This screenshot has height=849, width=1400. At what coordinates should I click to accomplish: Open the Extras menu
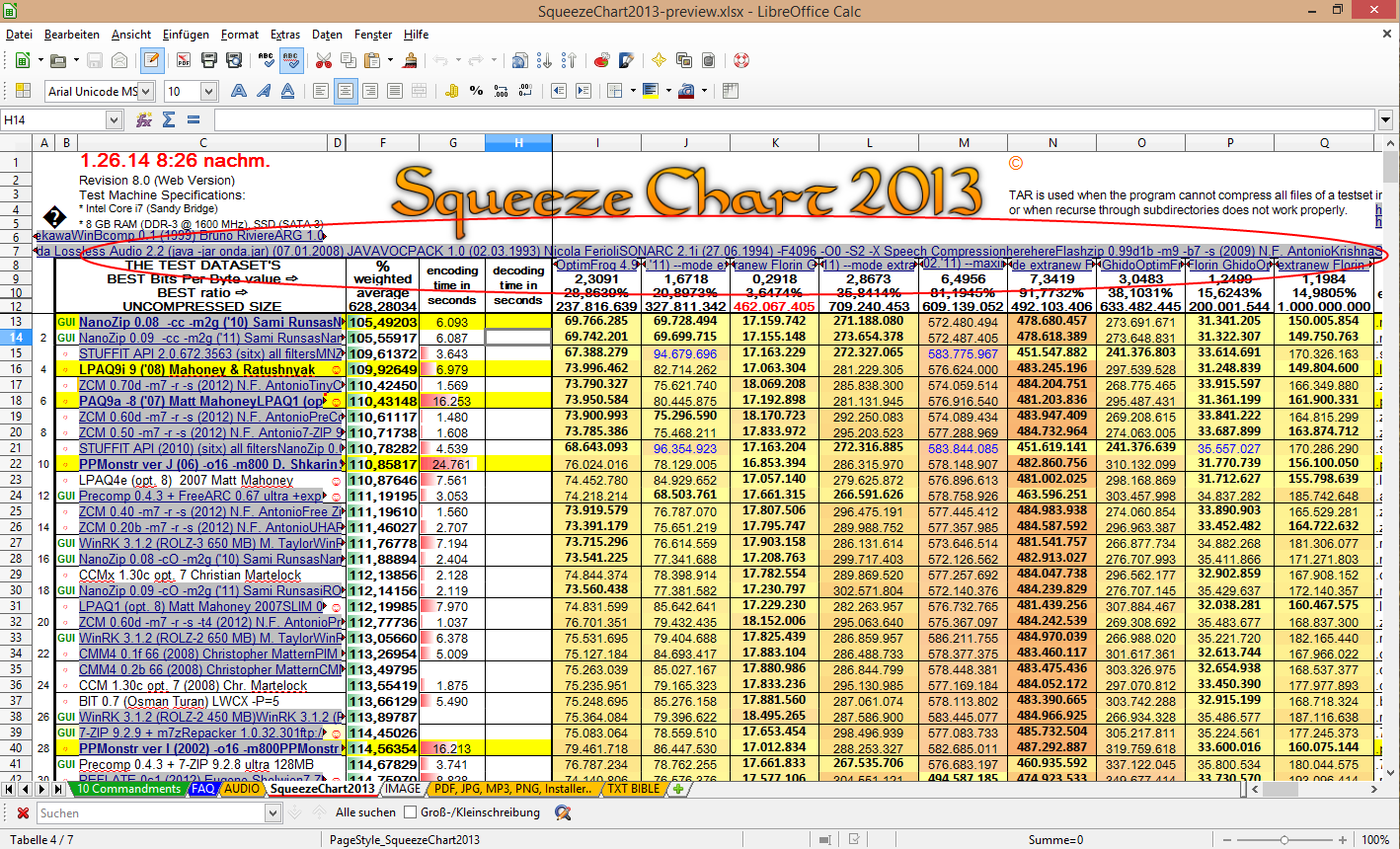pos(285,35)
